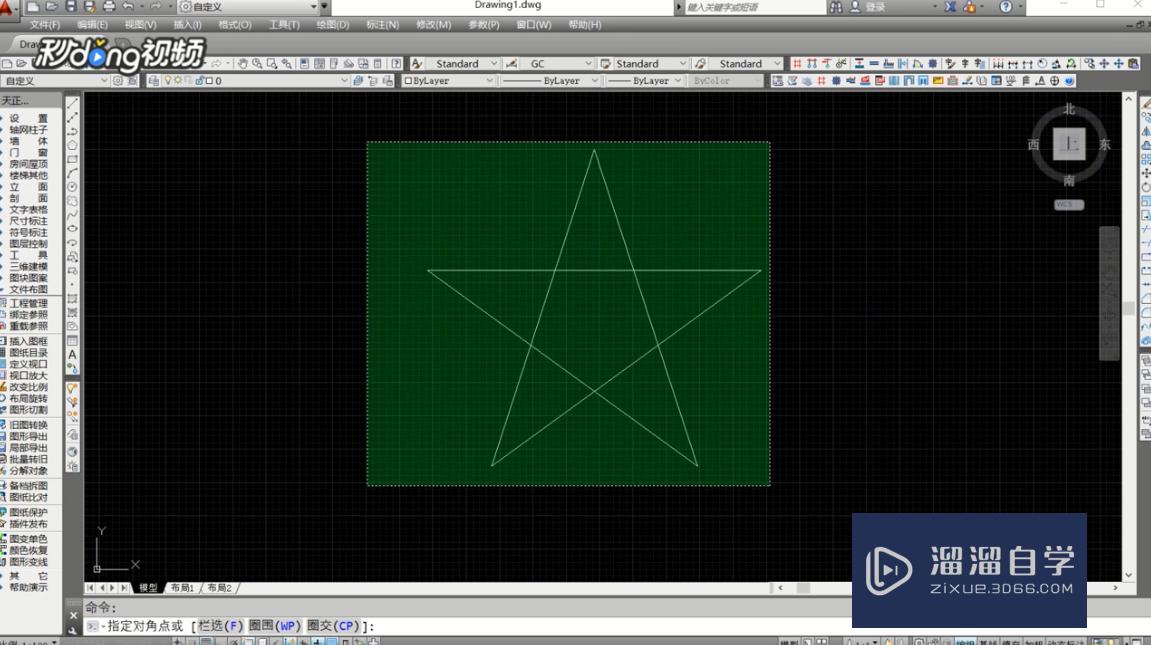Expand the text style Standard dropdown

[494, 64]
